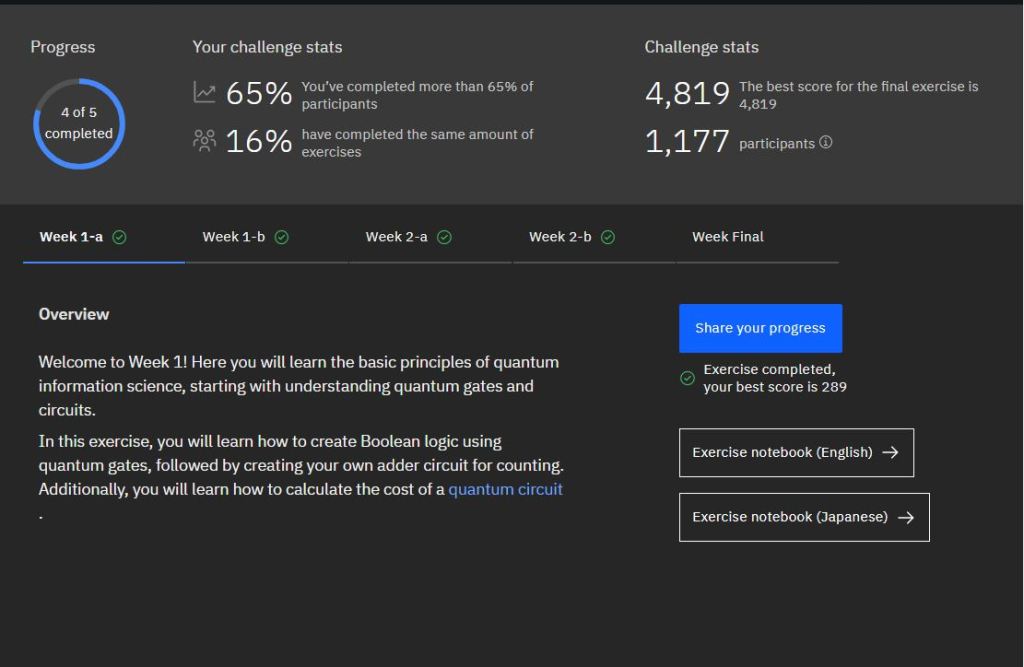Click the circular 4 of 5 progress ring

(x=79, y=123)
